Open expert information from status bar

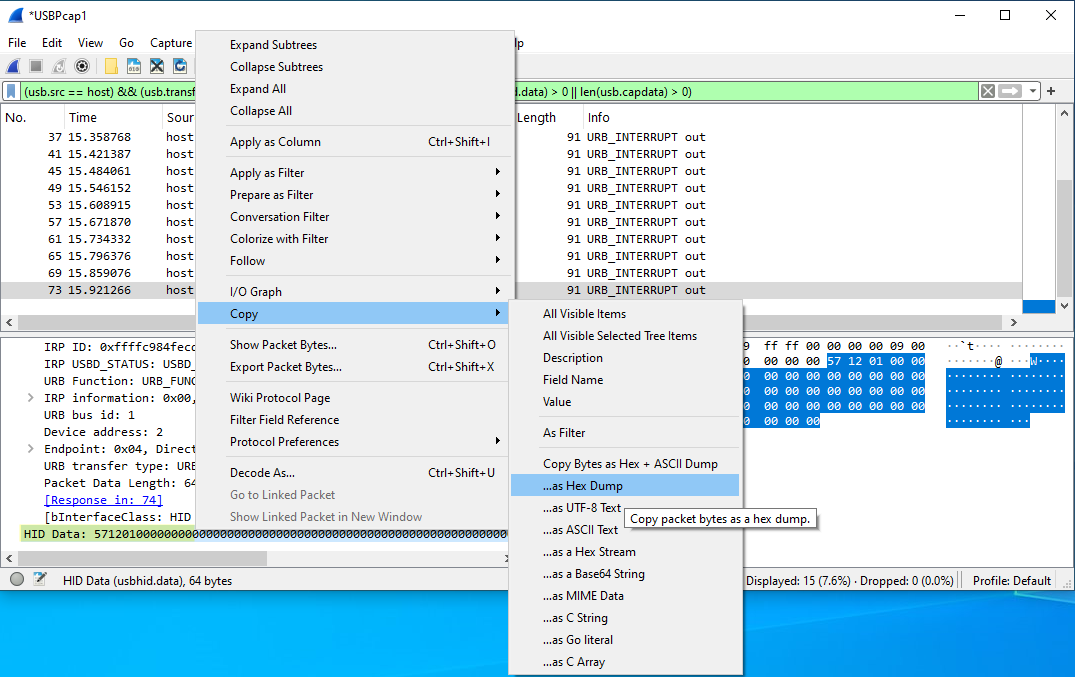tap(15, 579)
